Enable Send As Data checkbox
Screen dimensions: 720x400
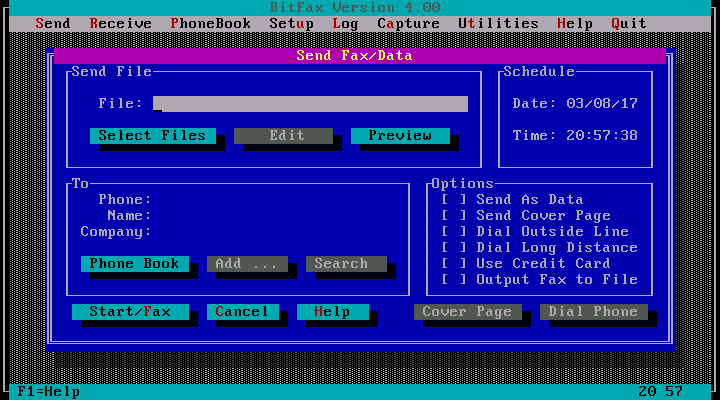click(454, 200)
